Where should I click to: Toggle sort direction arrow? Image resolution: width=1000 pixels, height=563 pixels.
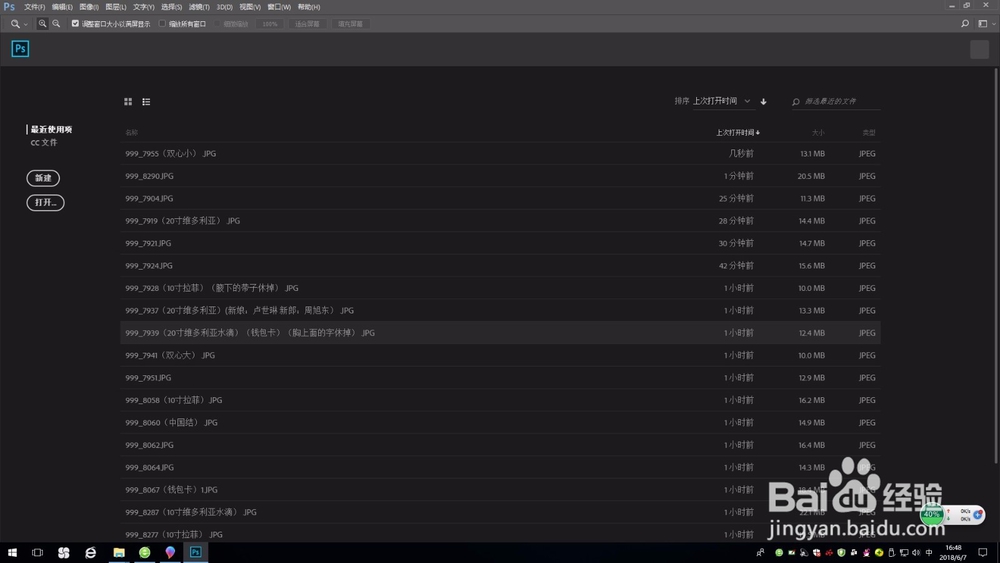coord(763,101)
